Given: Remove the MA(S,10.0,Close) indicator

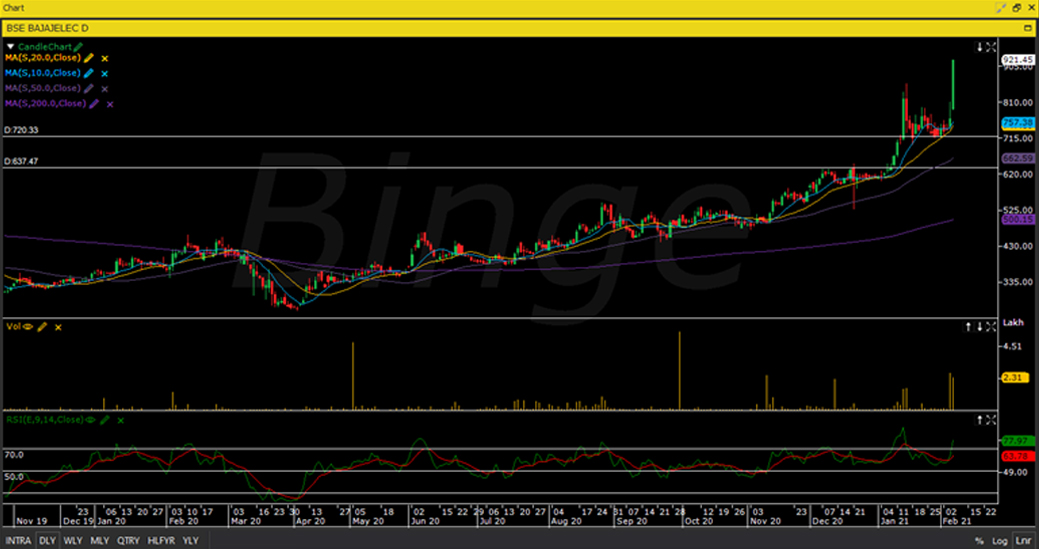Looking at the screenshot, I should coord(105,74).
